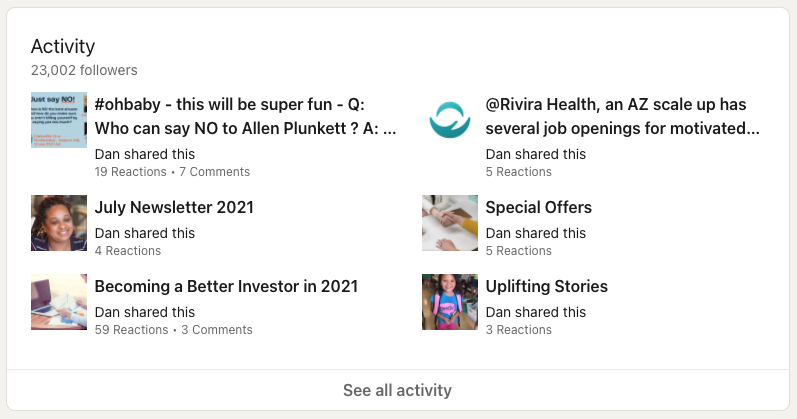Click the Activity section heading

click(63, 46)
